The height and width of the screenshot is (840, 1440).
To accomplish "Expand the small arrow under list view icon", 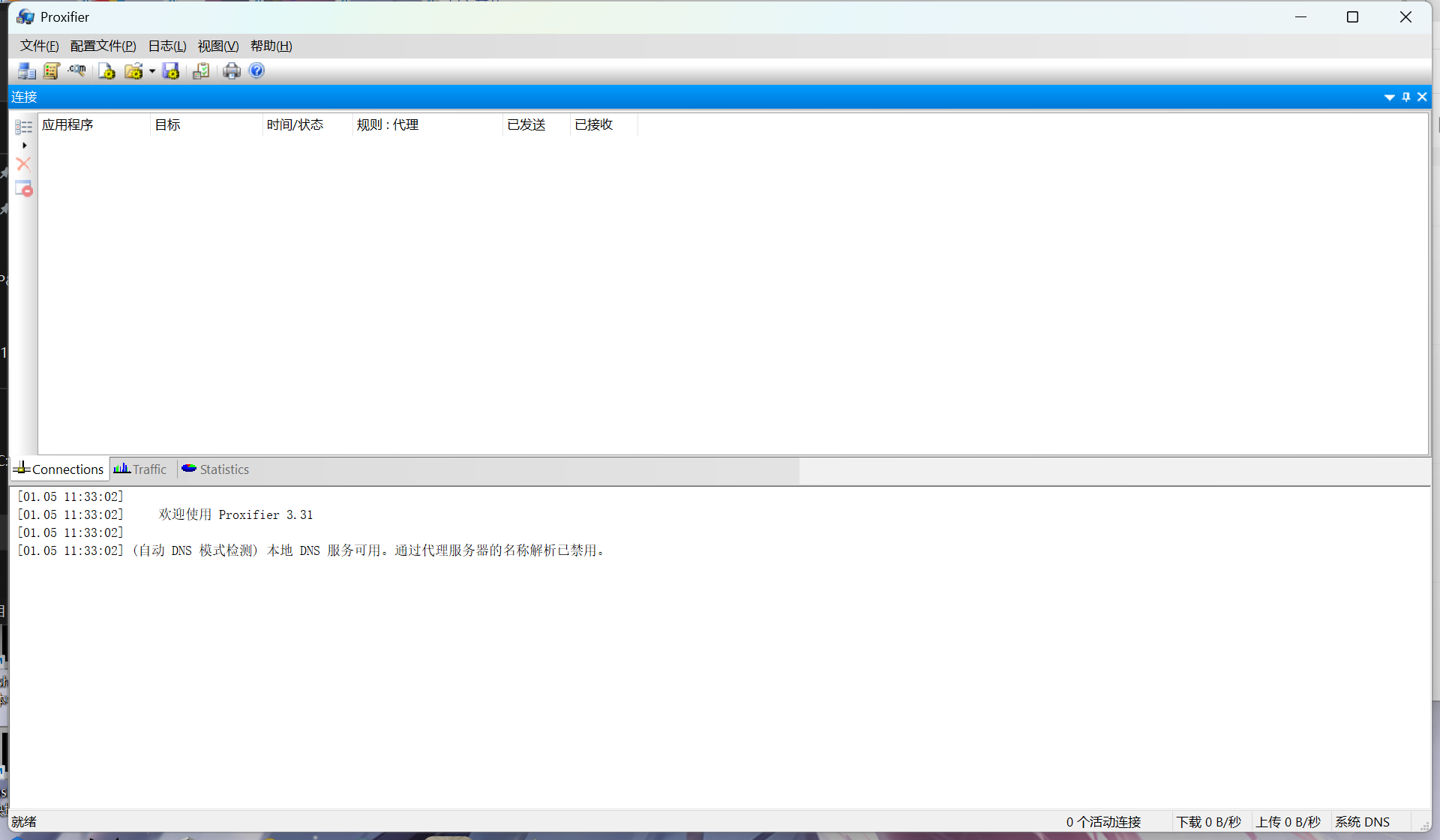I will coord(25,145).
